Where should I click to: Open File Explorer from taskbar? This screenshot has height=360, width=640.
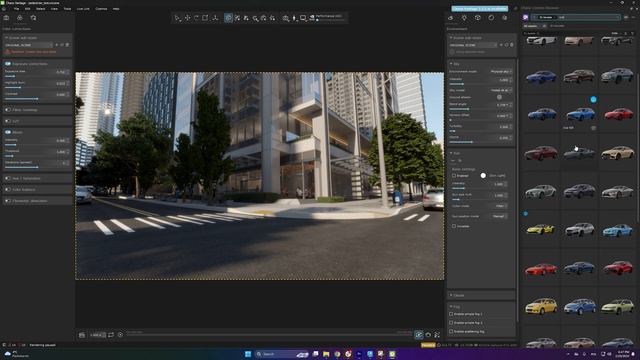326,354
